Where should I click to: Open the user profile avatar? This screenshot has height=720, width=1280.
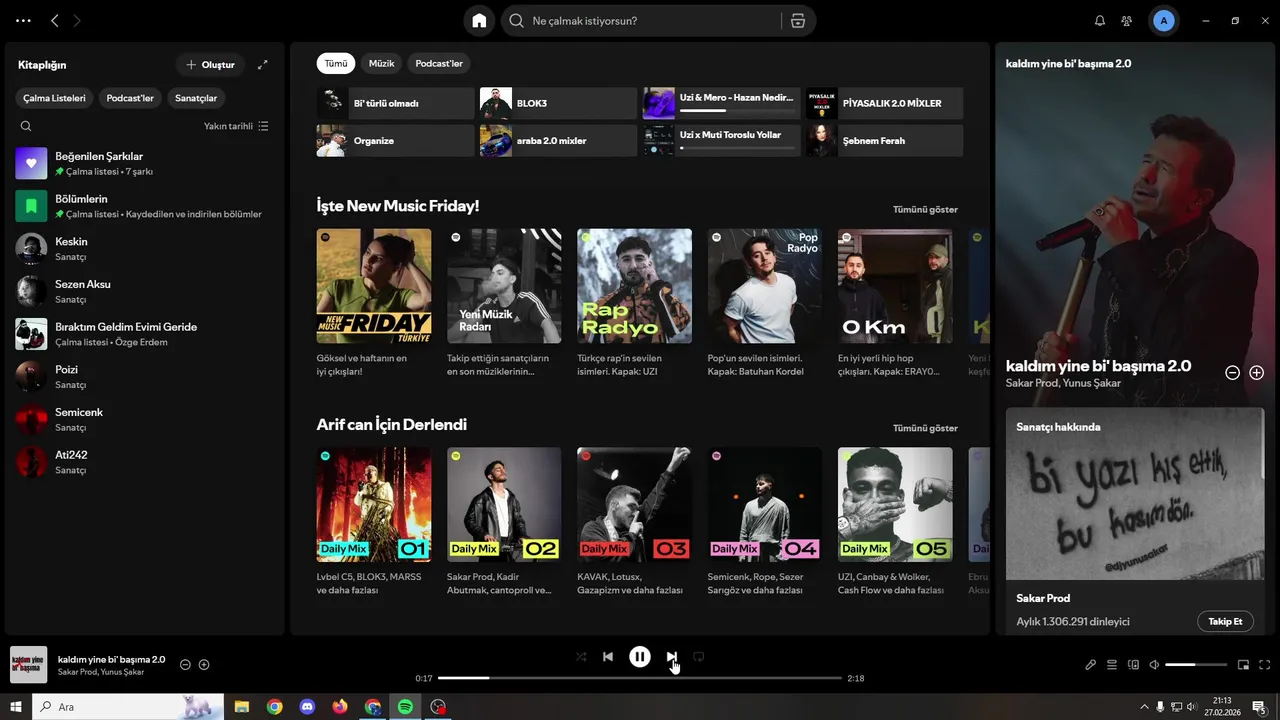(1163, 21)
